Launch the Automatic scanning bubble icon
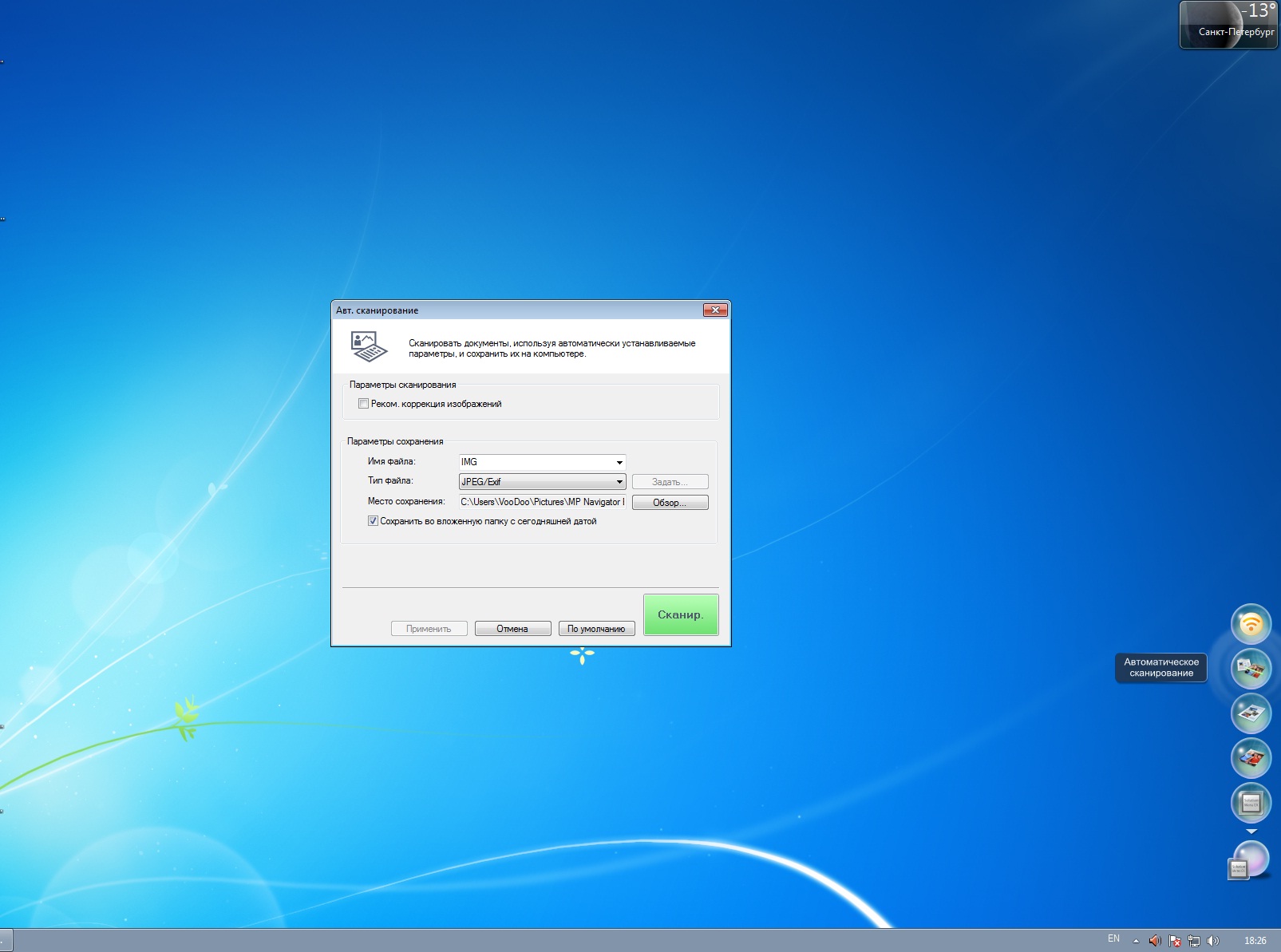This screenshot has height=952, width=1281. pyautogui.click(x=1251, y=669)
